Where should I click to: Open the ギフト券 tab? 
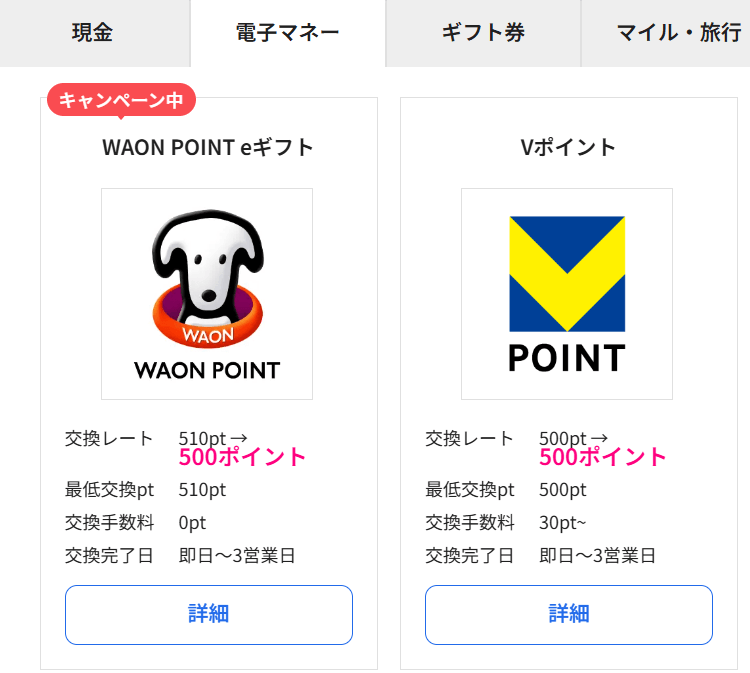tap(483, 33)
